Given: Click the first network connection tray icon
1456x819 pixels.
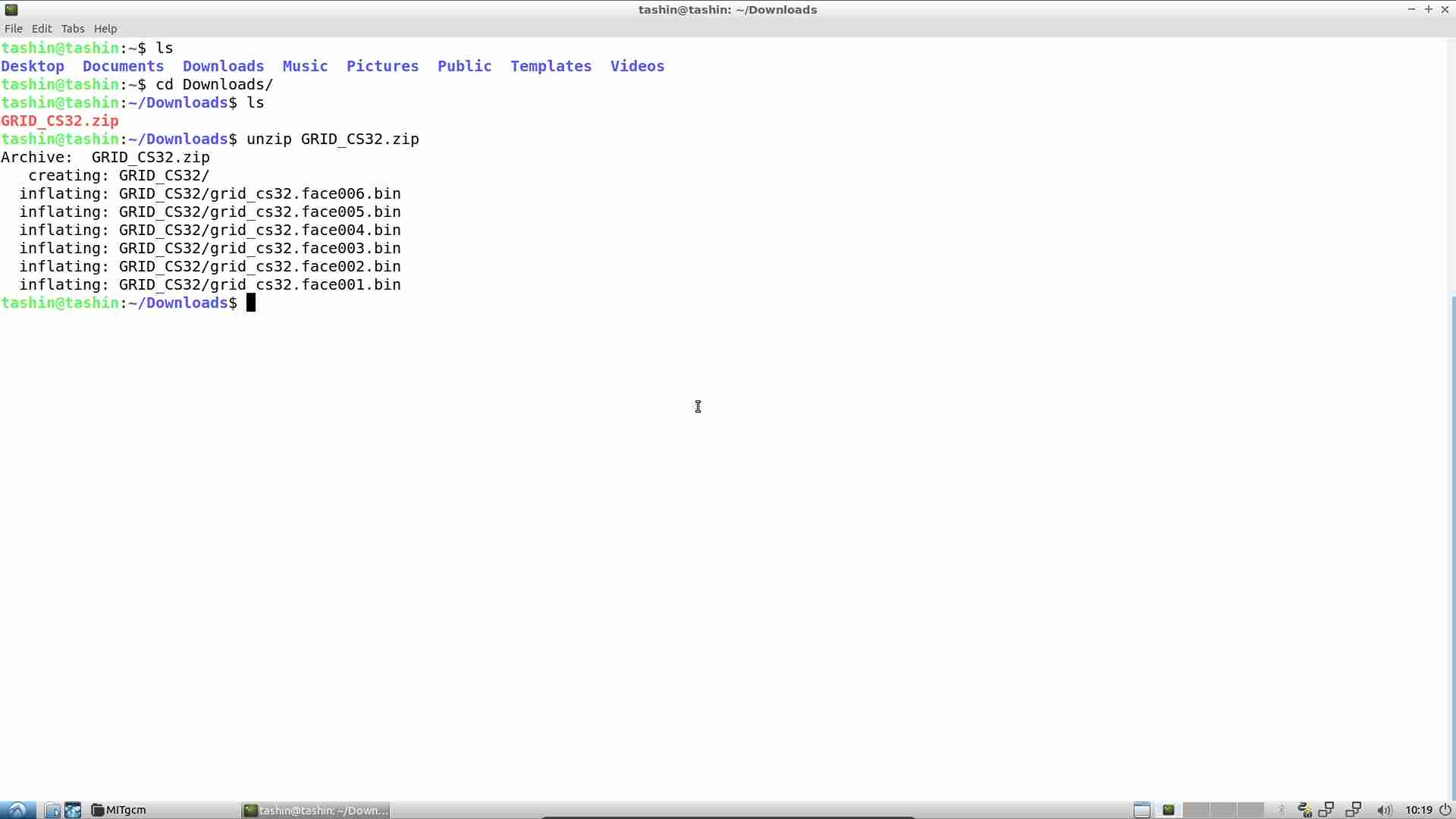Looking at the screenshot, I should pos(1326,810).
